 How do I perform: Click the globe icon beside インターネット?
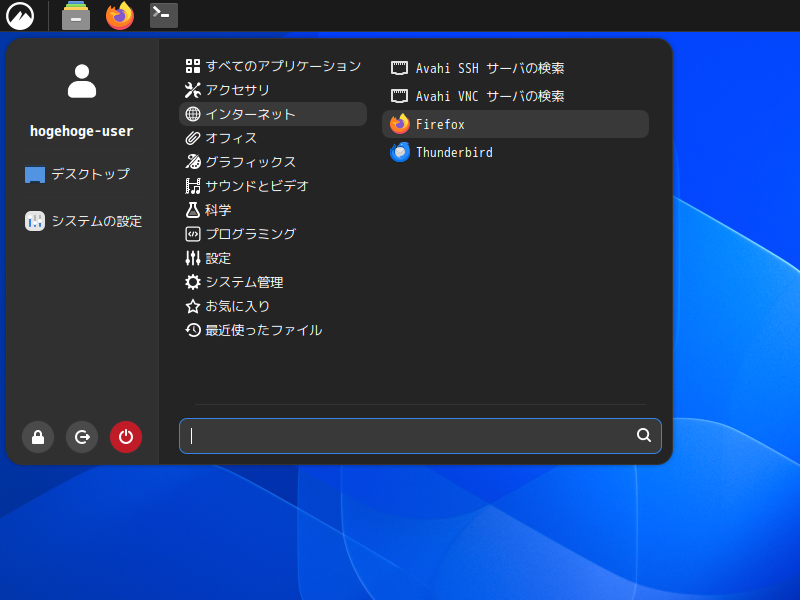pyautogui.click(x=193, y=114)
